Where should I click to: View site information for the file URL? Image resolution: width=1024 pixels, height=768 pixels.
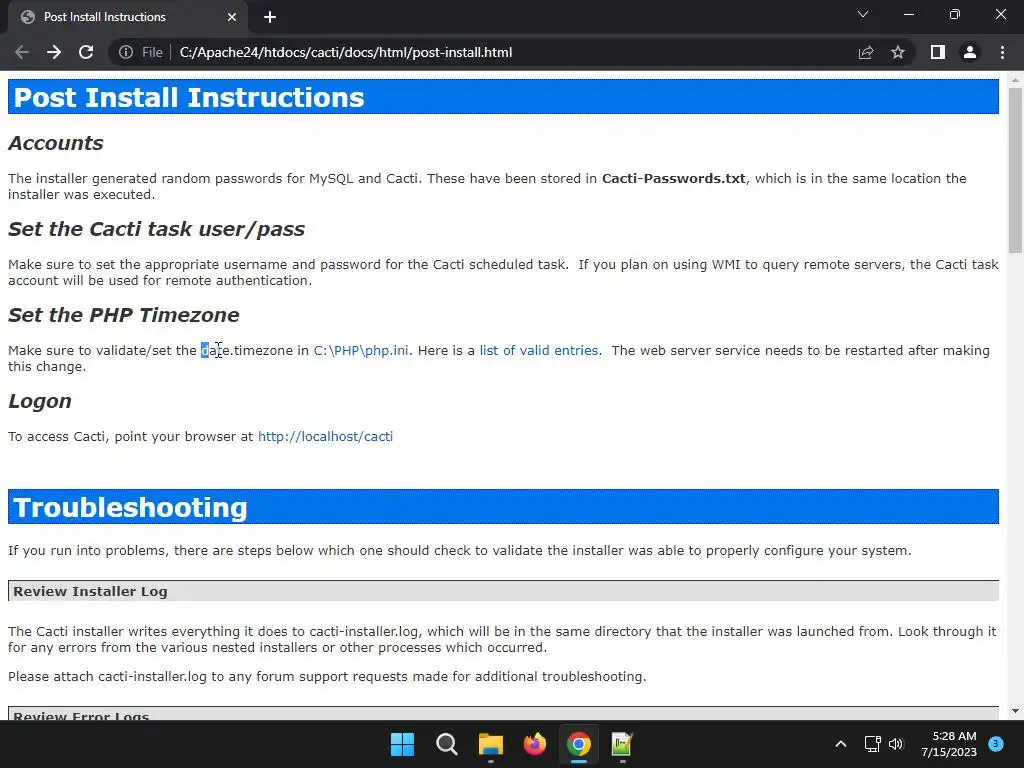[126, 52]
